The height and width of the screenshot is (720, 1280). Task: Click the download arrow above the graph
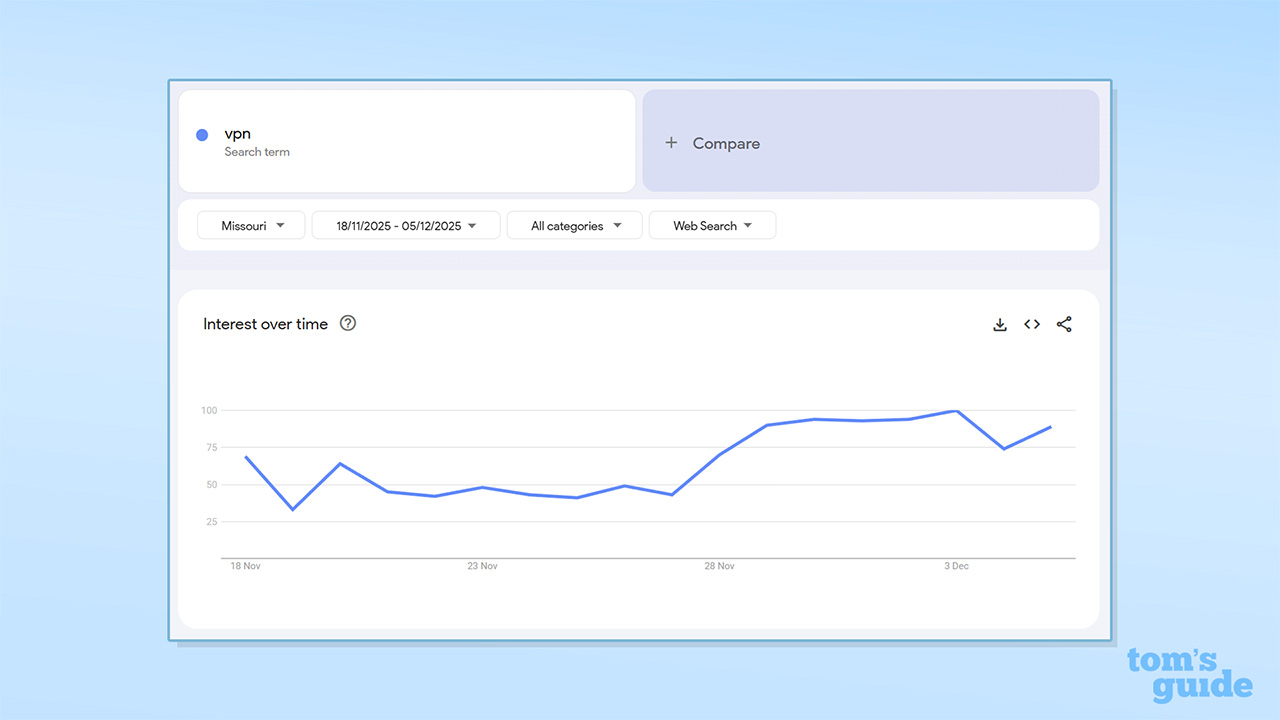coord(1000,324)
